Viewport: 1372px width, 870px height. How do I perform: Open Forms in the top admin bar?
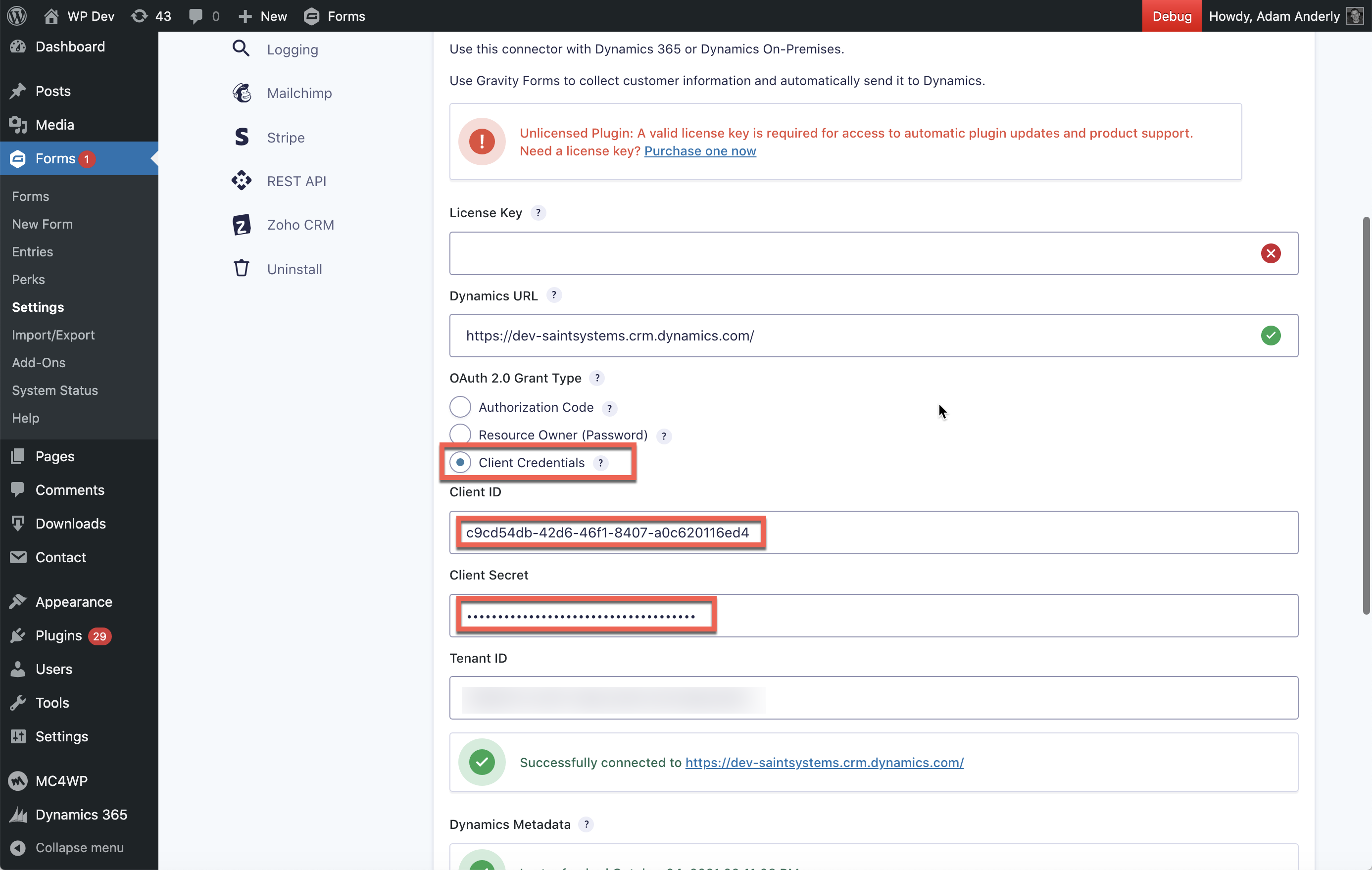pyautogui.click(x=335, y=16)
